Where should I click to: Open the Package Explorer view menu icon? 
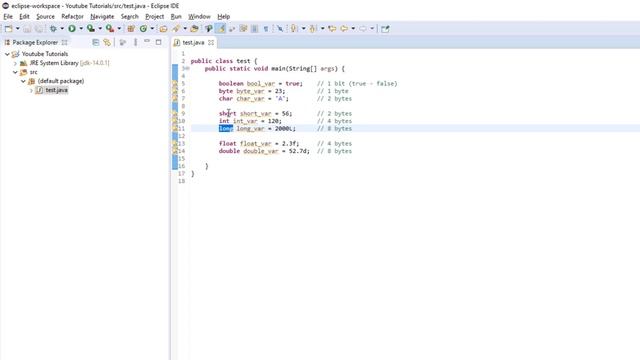(x=136, y=42)
